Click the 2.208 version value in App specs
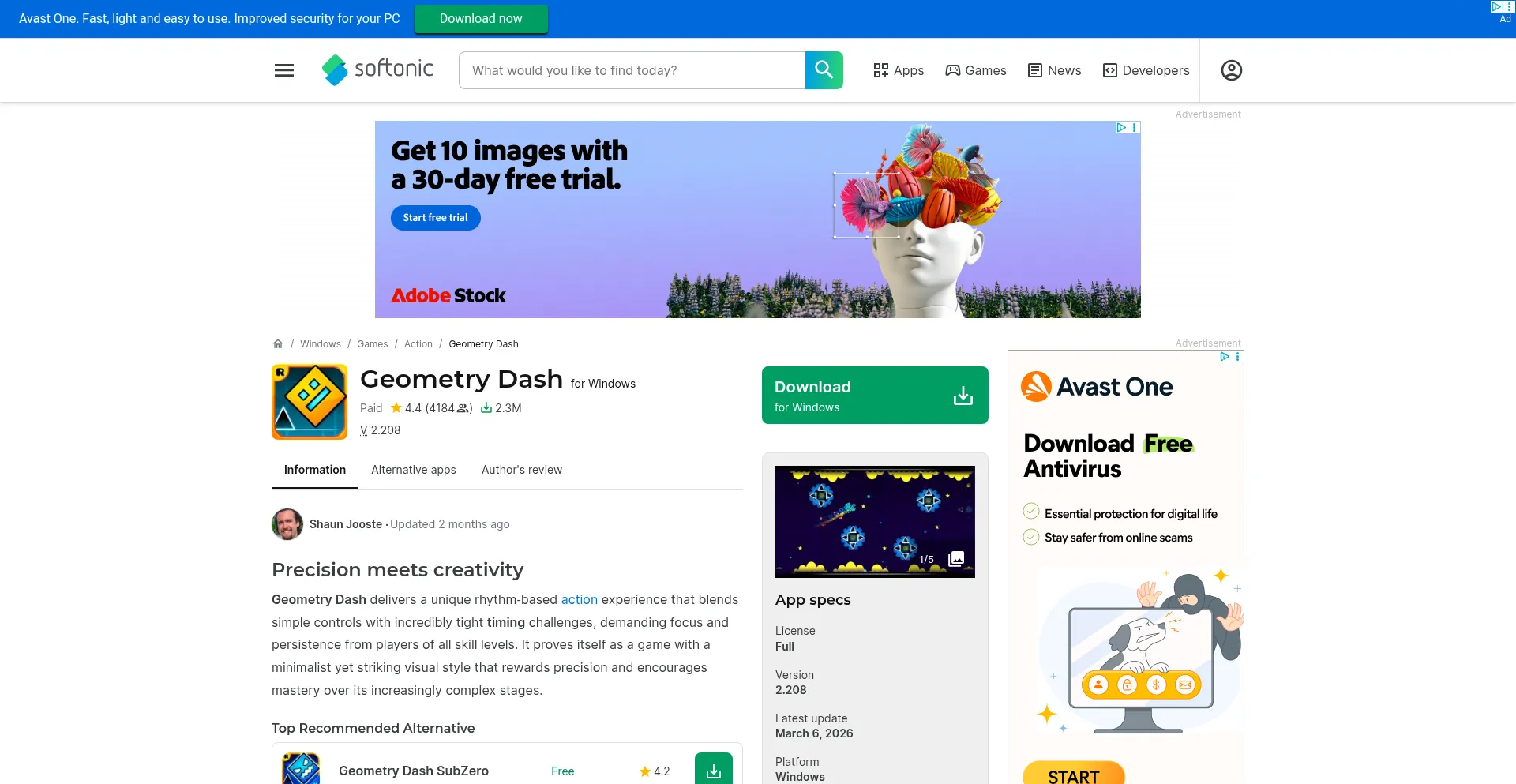The image size is (1516, 784). click(x=791, y=690)
